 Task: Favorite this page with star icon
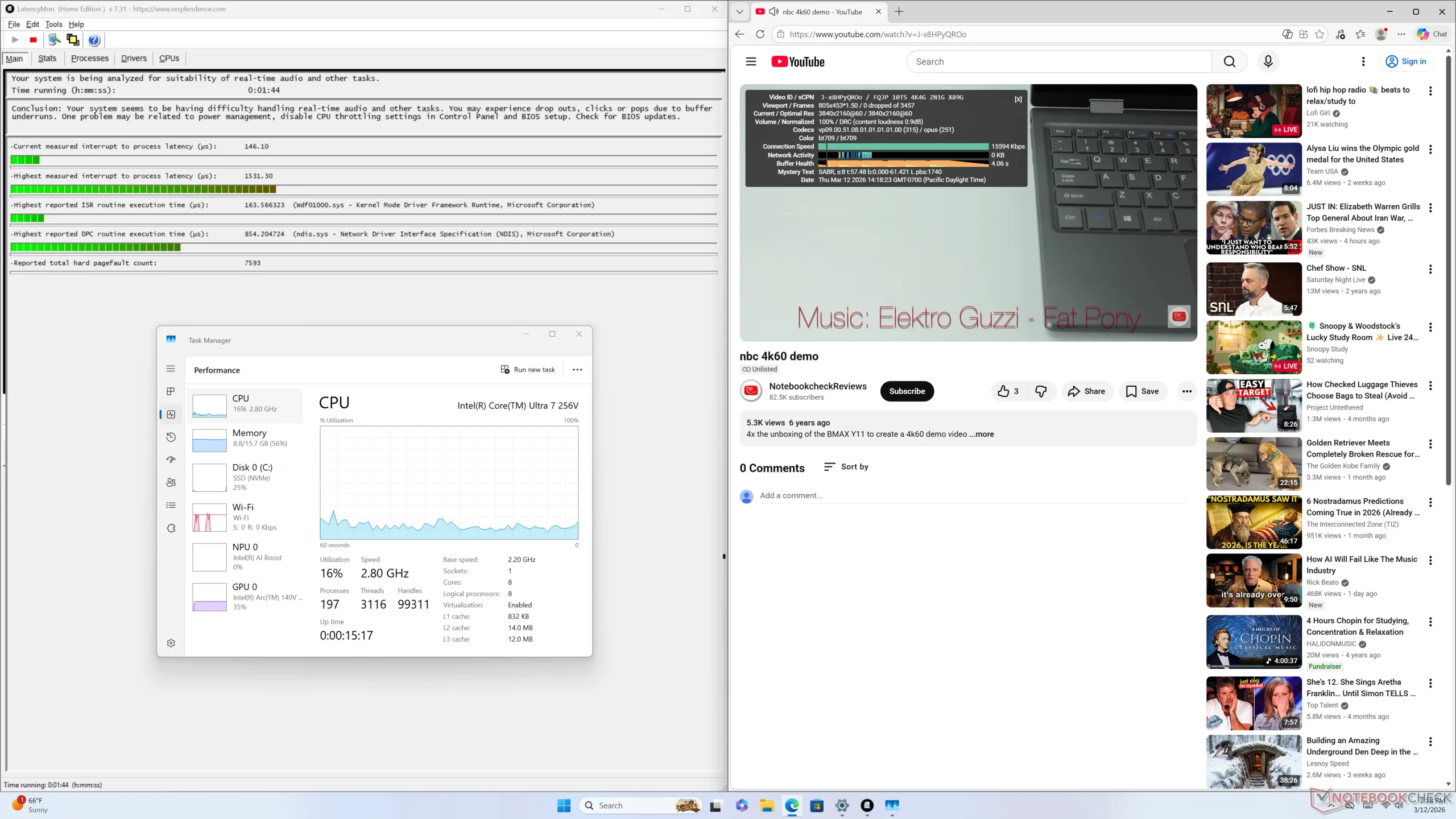click(x=1319, y=34)
